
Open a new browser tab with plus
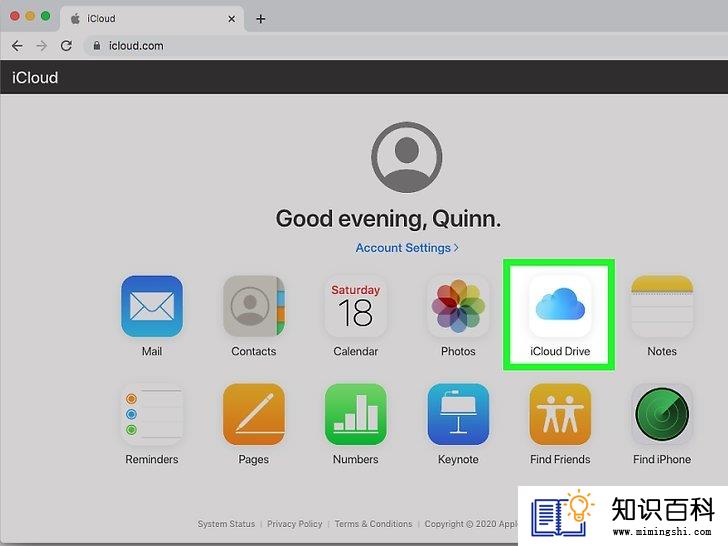coord(261,19)
